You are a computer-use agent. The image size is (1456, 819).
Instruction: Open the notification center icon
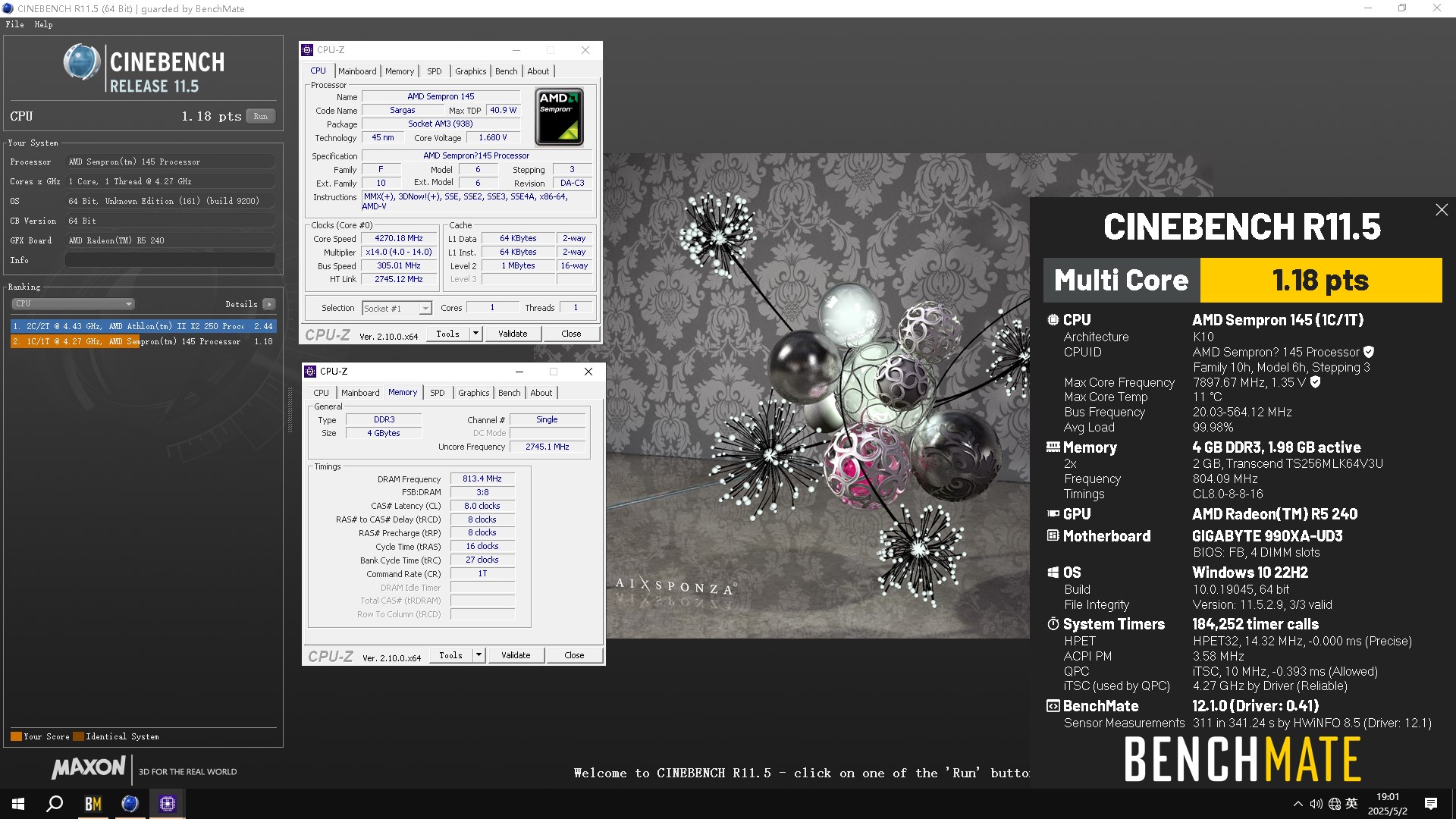coord(1431,804)
